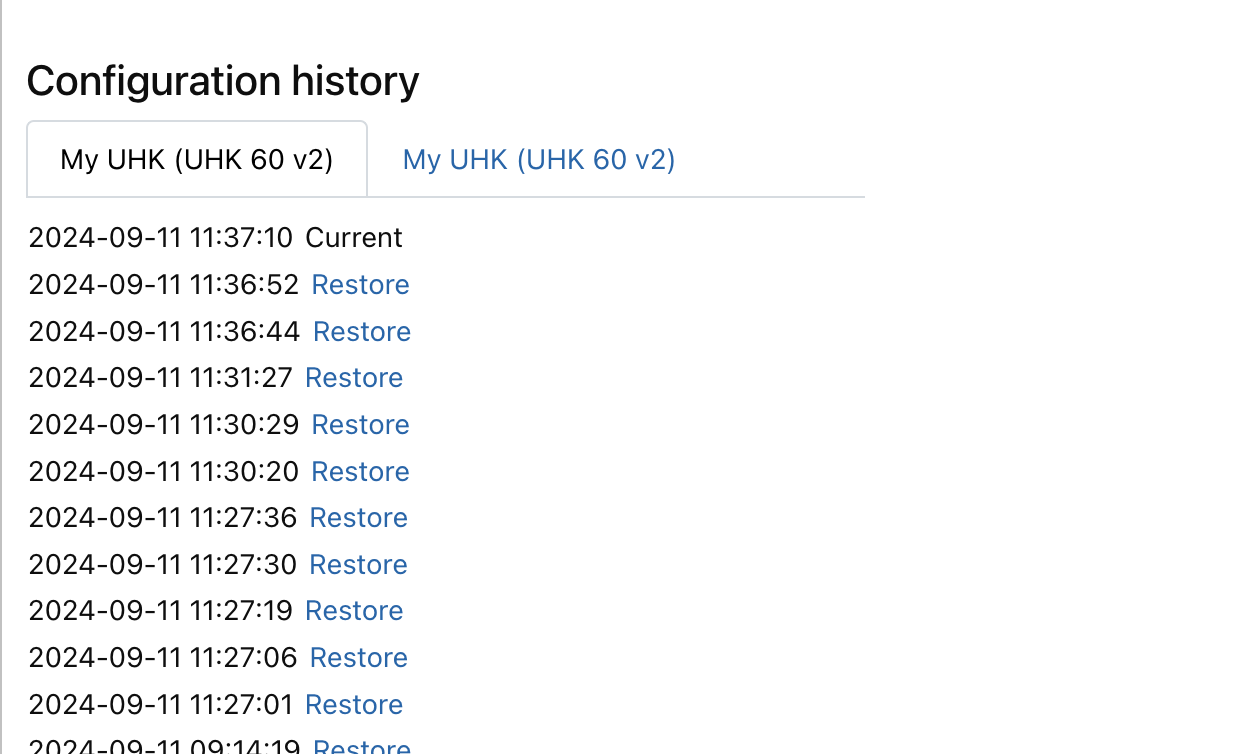Image resolution: width=1236 pixels, height=754 pixels.
Task: Select the active My UHK (UHK 60 v2) tab
Action: click(197, 160)
